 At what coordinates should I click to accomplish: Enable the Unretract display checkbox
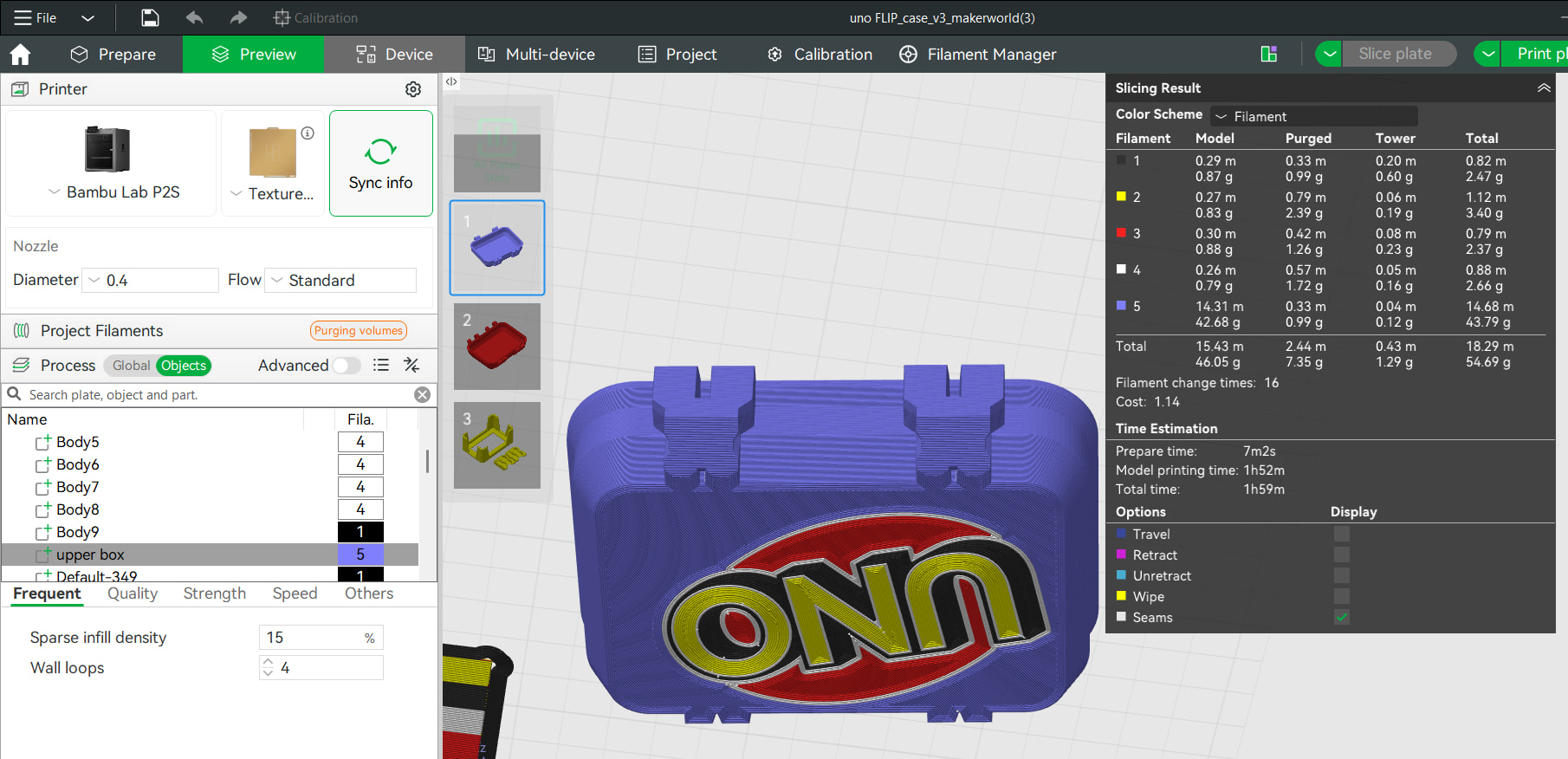pos(1342,576)
